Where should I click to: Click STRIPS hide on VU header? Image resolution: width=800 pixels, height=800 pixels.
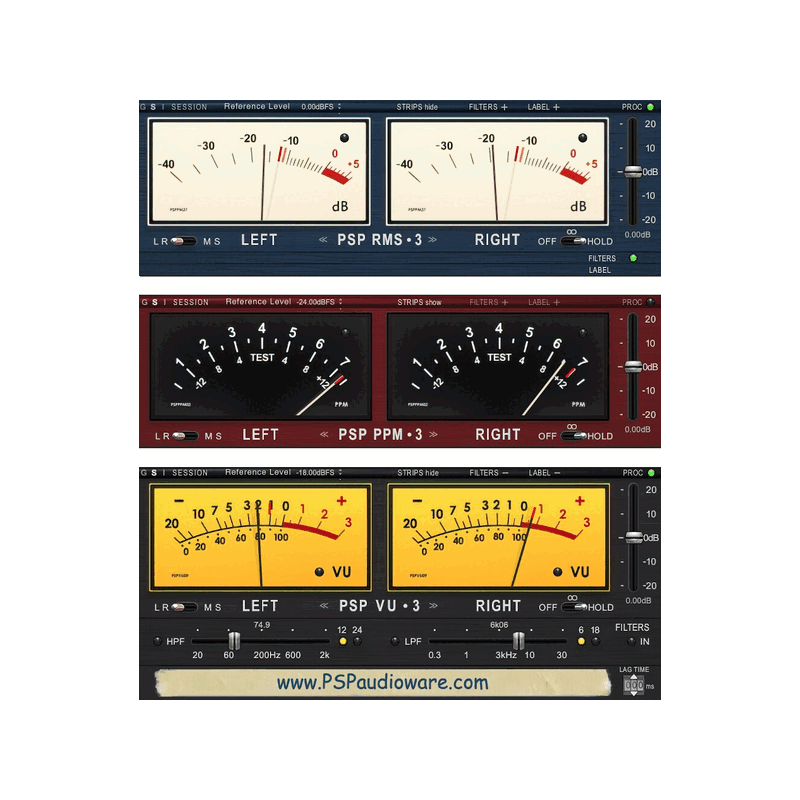point(418,473)
